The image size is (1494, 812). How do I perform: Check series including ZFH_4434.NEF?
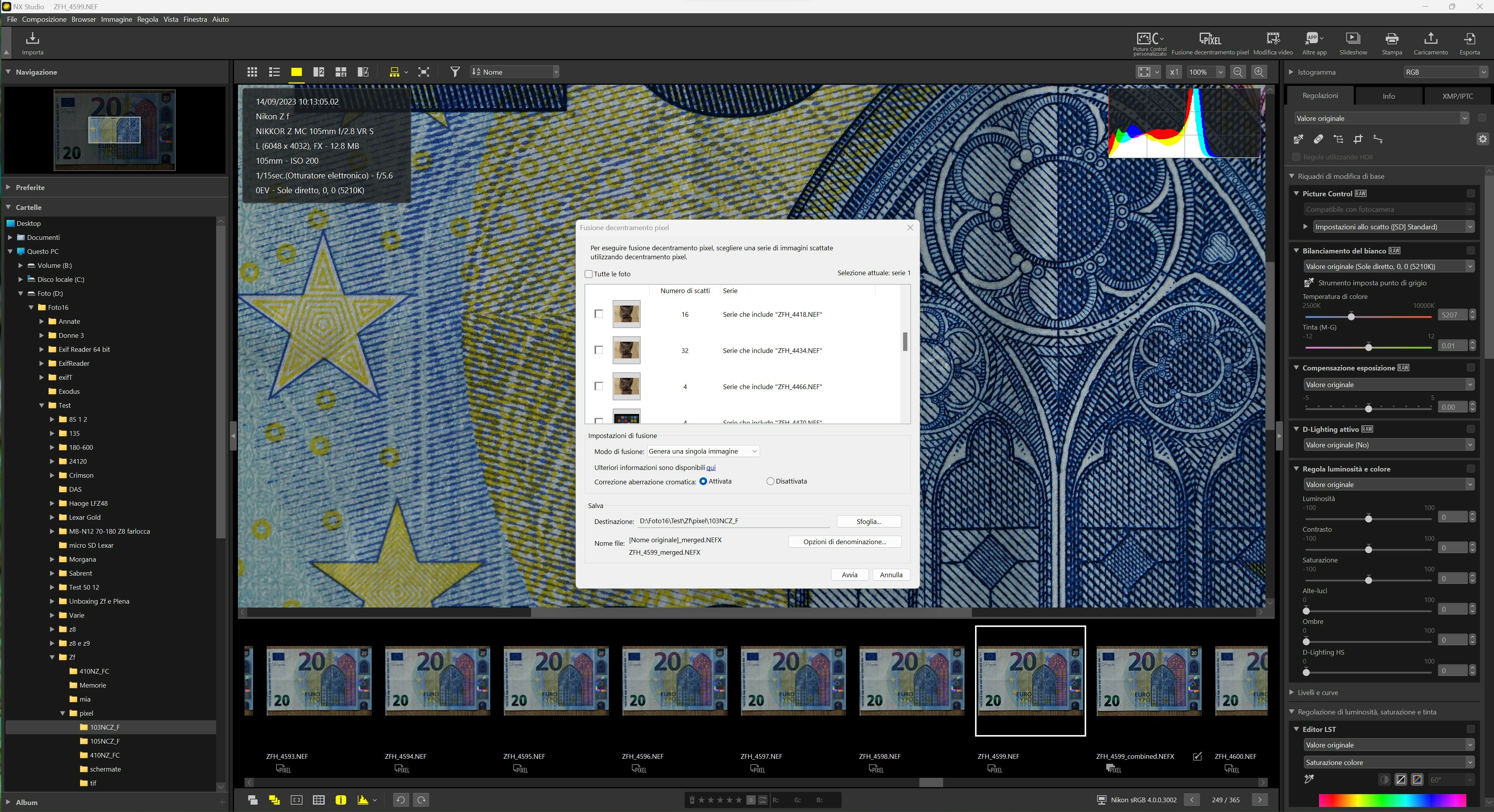(x=599, y=350)
